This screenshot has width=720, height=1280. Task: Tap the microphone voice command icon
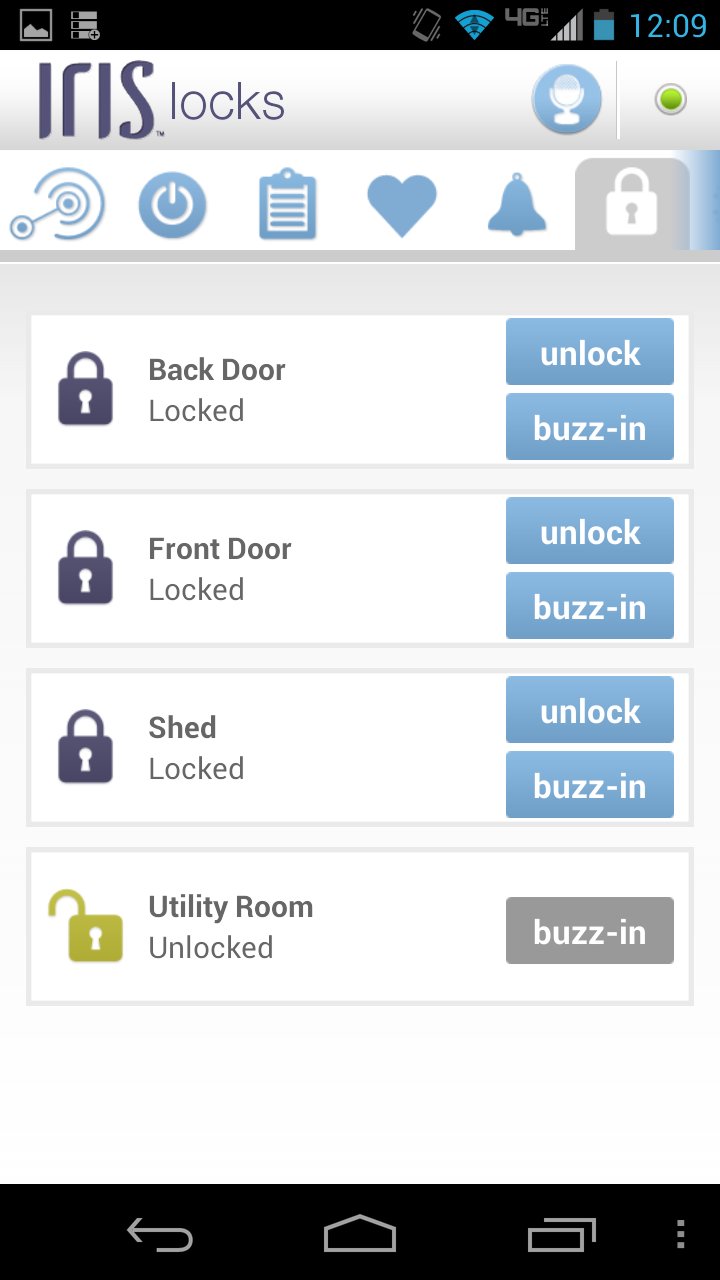click(x=567, y=100)
